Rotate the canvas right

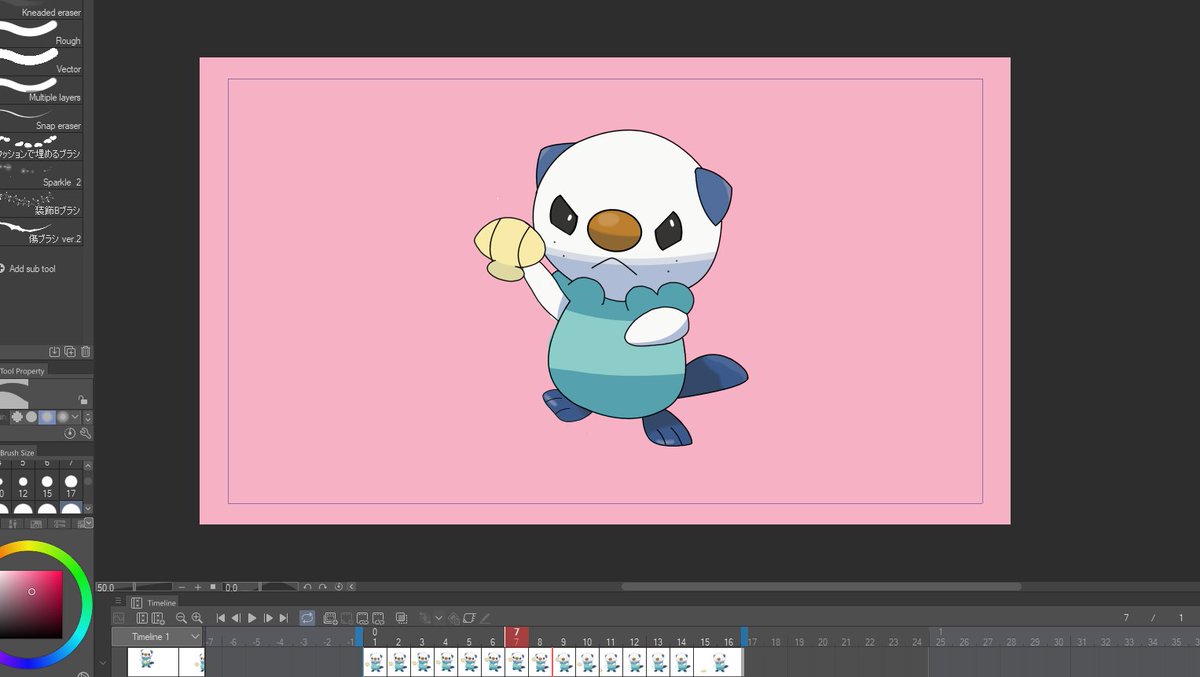322,587
